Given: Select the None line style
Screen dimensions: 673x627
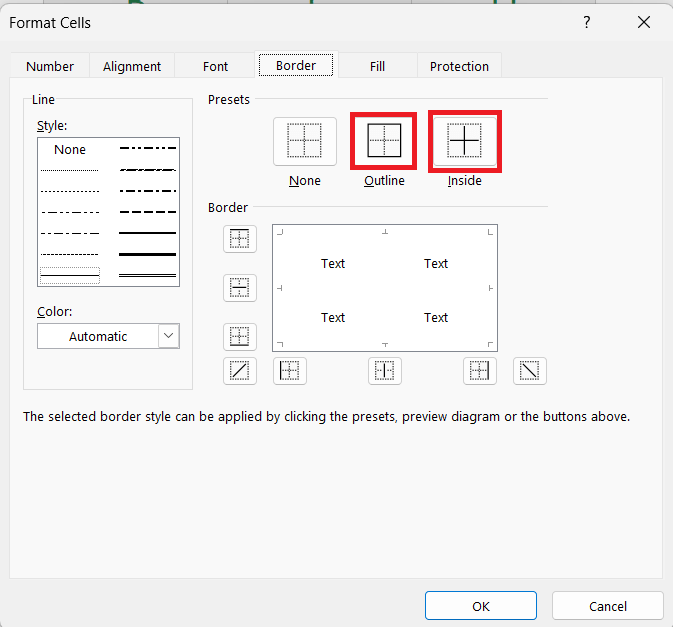Looking at the screenshot, I should pyautogui.click(x=70, y=149).
